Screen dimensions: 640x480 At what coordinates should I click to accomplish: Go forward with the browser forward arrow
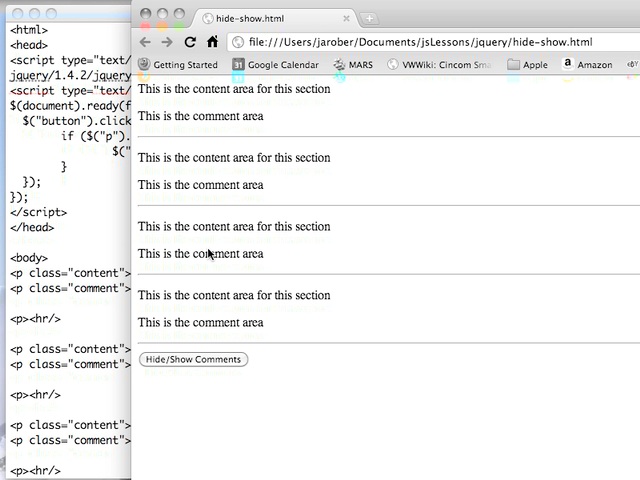[167, 42]
